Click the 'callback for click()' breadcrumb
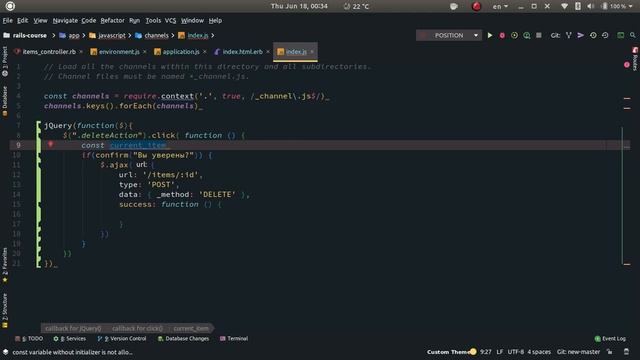640x360 pixels. click(x=137, y=328)
